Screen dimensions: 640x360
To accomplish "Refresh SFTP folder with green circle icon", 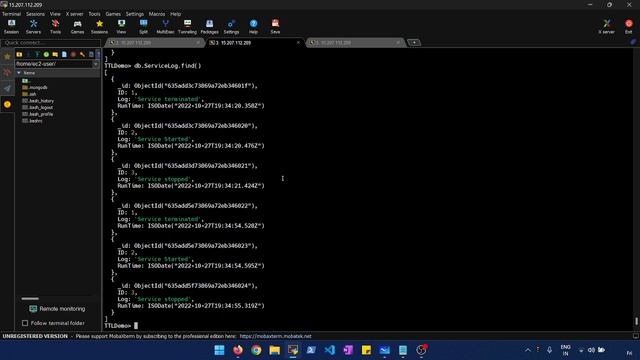I will 46,54.
